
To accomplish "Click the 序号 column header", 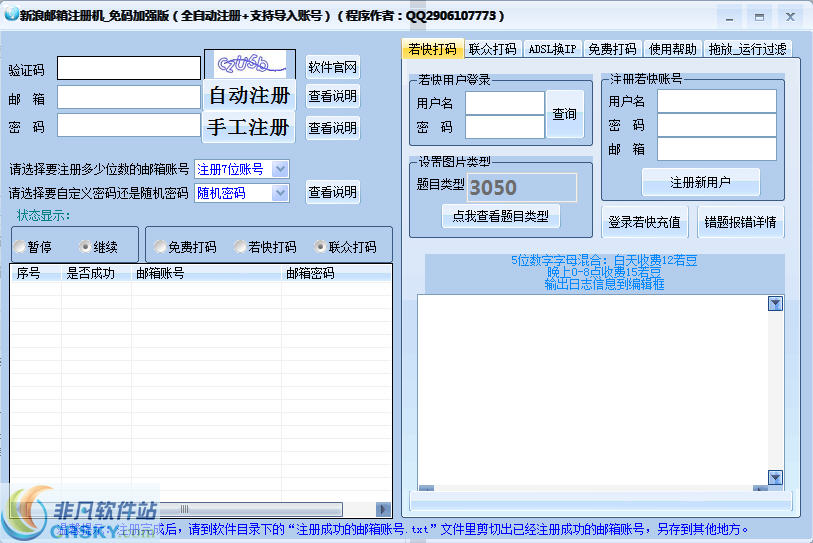I will [x=36, y=273].
